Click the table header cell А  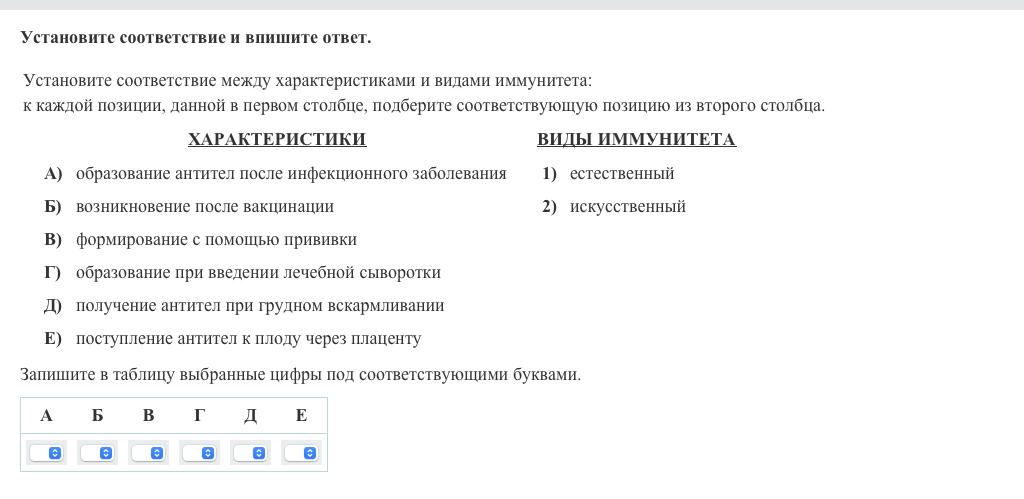click(x=46, y=416)
